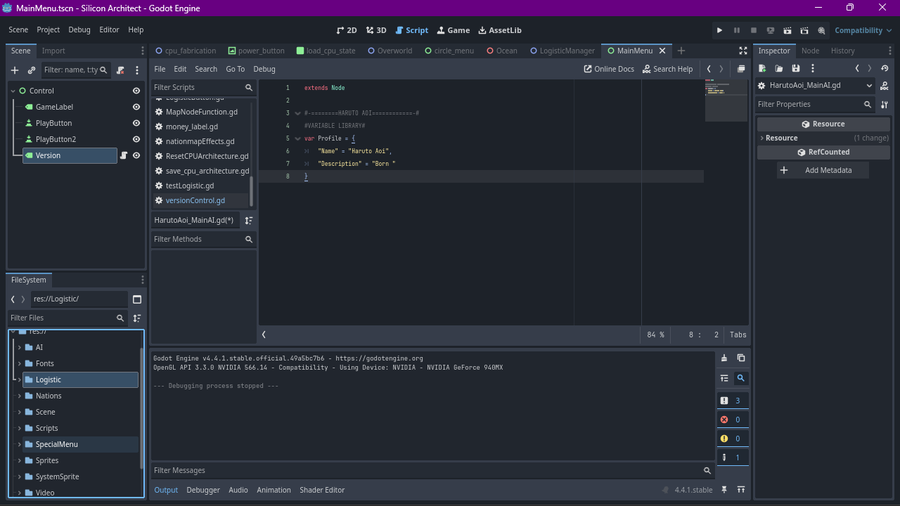This screenshot has height=506, width=900.
Task: Toggle method sort in script panel
Action: [x=249, y=220]
